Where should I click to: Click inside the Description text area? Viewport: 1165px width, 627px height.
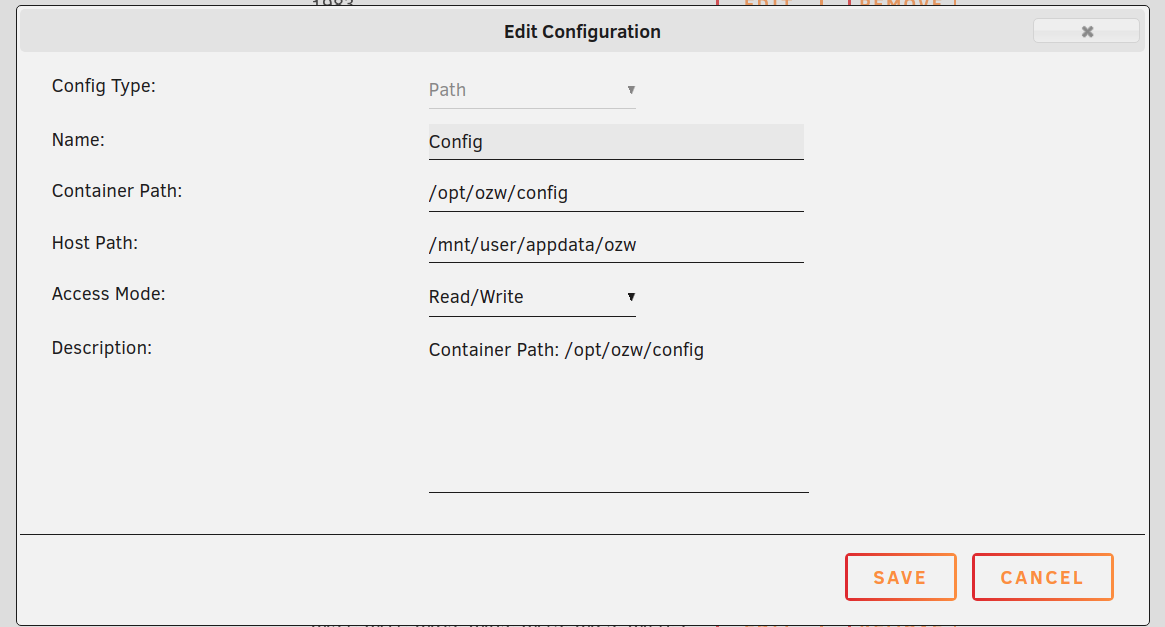coord(618,414)
